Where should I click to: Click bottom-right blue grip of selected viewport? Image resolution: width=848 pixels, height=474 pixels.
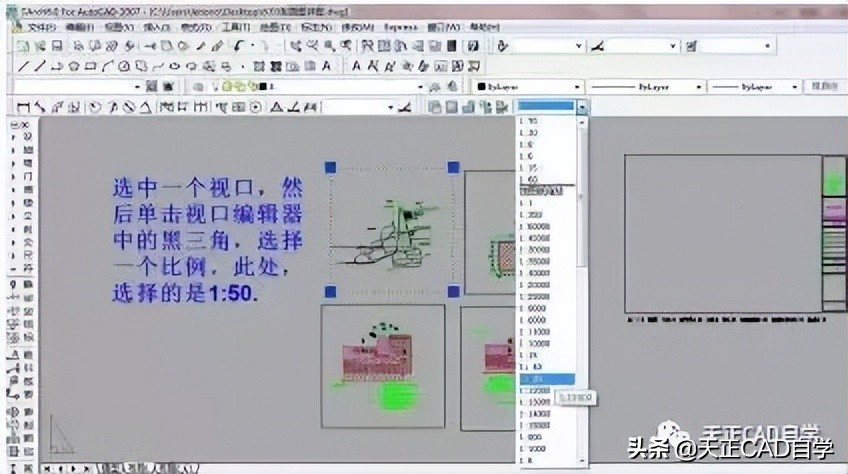click(454, 292)
